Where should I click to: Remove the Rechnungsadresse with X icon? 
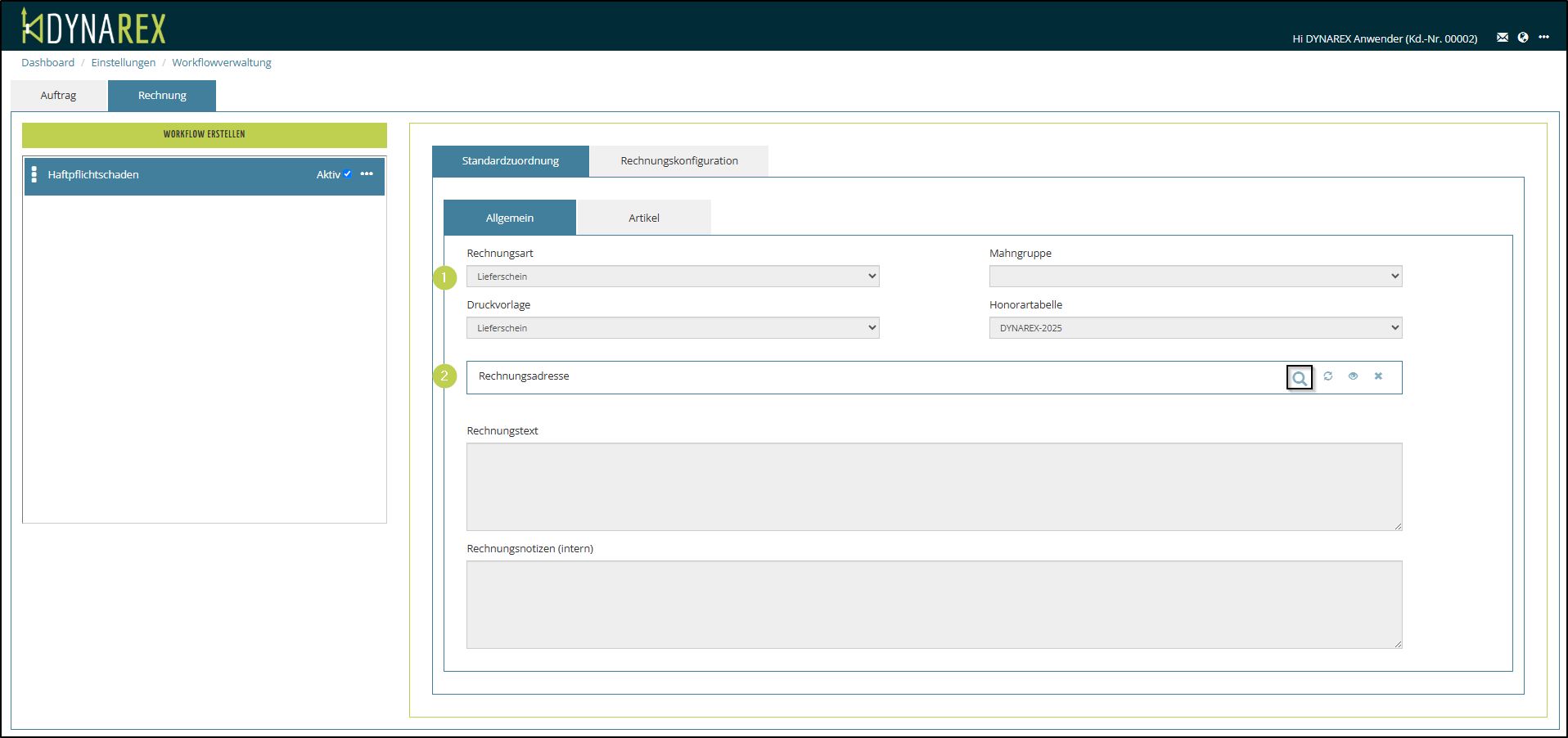(1378, 376)
